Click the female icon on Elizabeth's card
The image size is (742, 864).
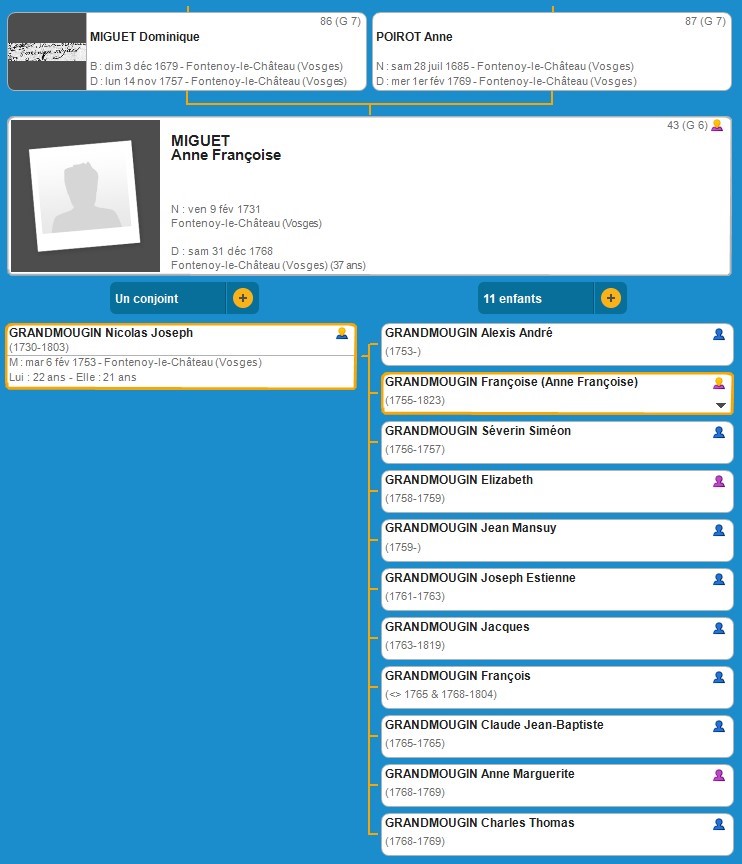click(718, 481)
